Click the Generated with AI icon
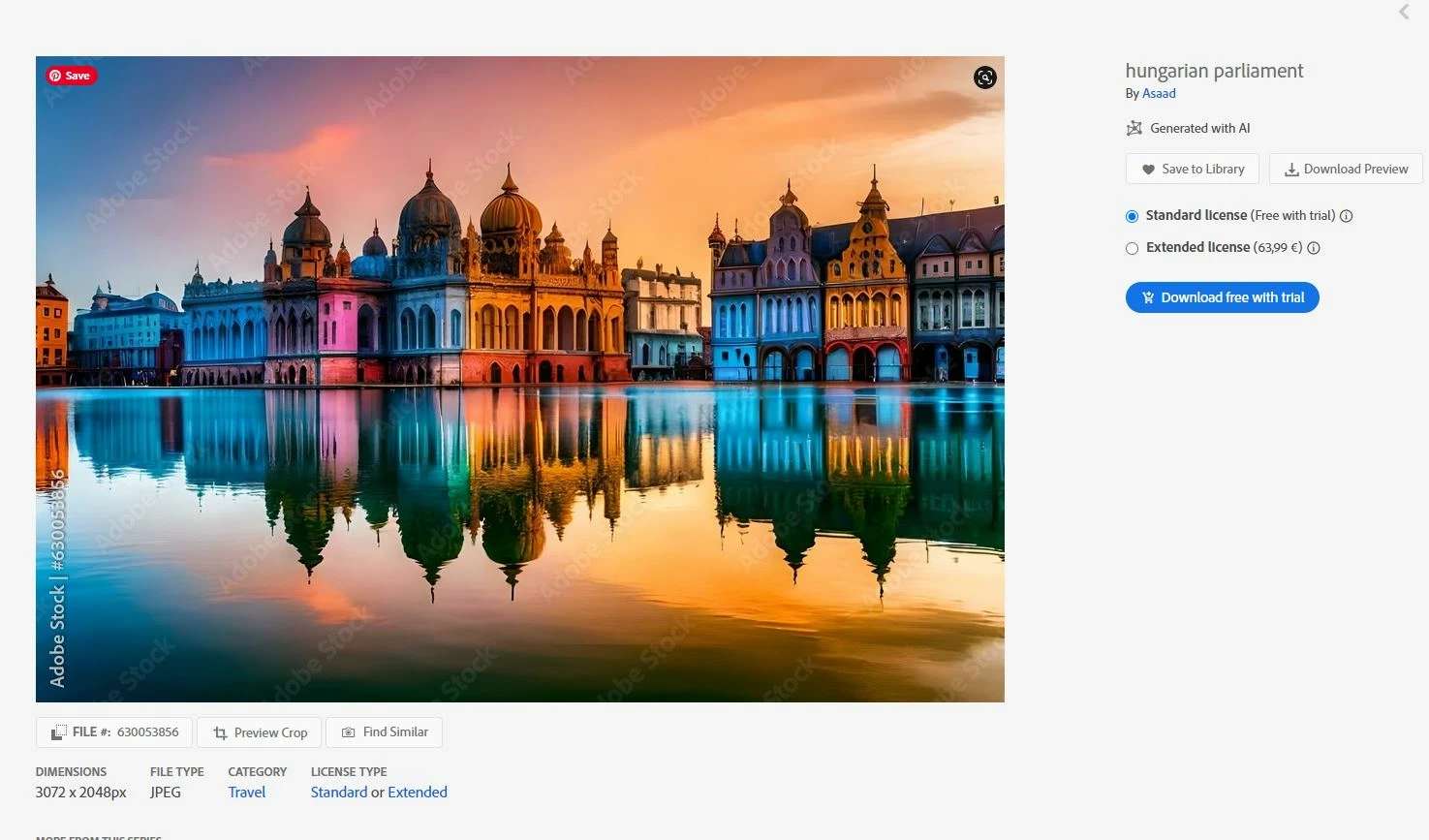The height and width of the screenshot is (840, 1429). click(x=1134, y=128)
